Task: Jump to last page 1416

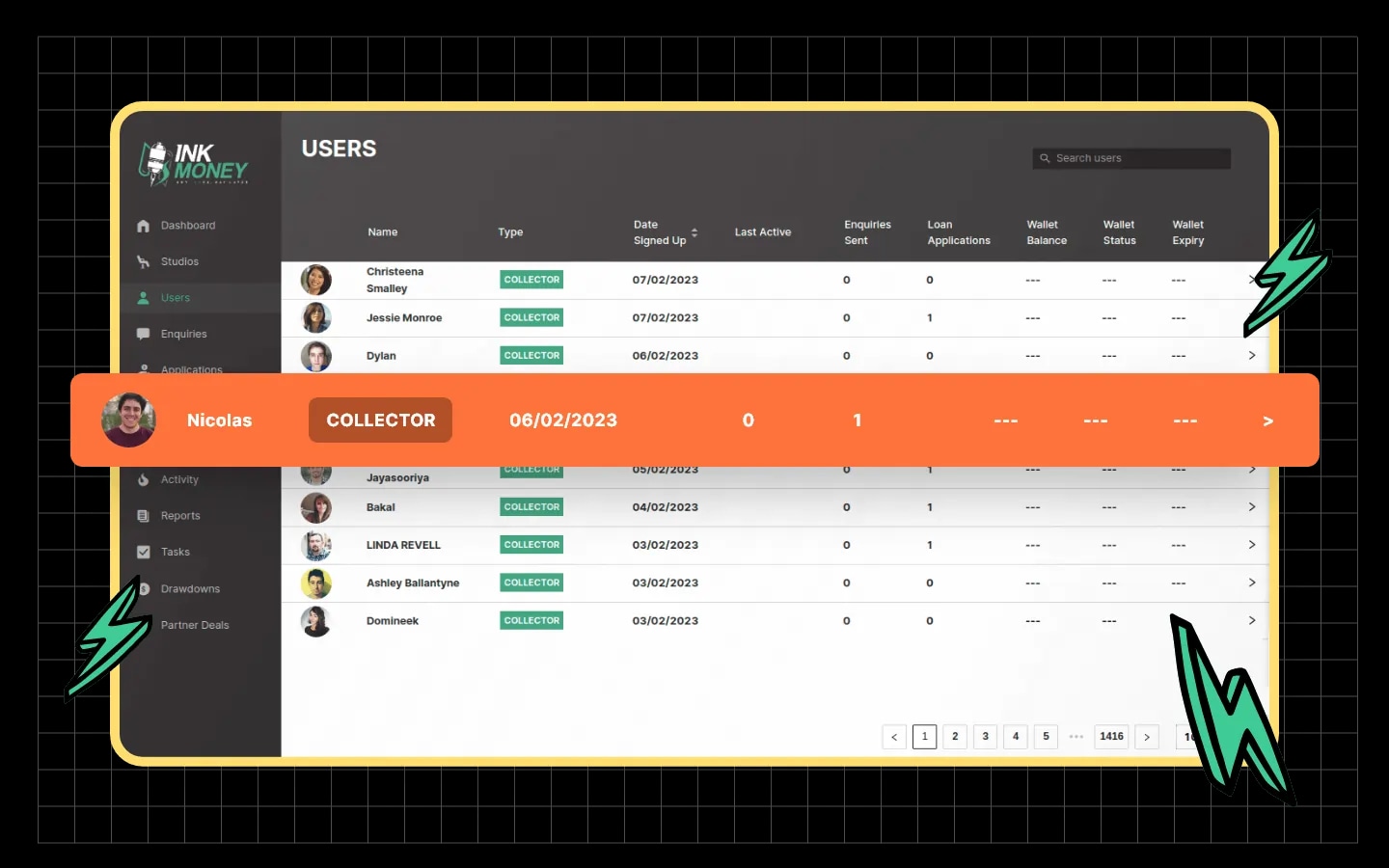Action: [x=1112, y=737]
